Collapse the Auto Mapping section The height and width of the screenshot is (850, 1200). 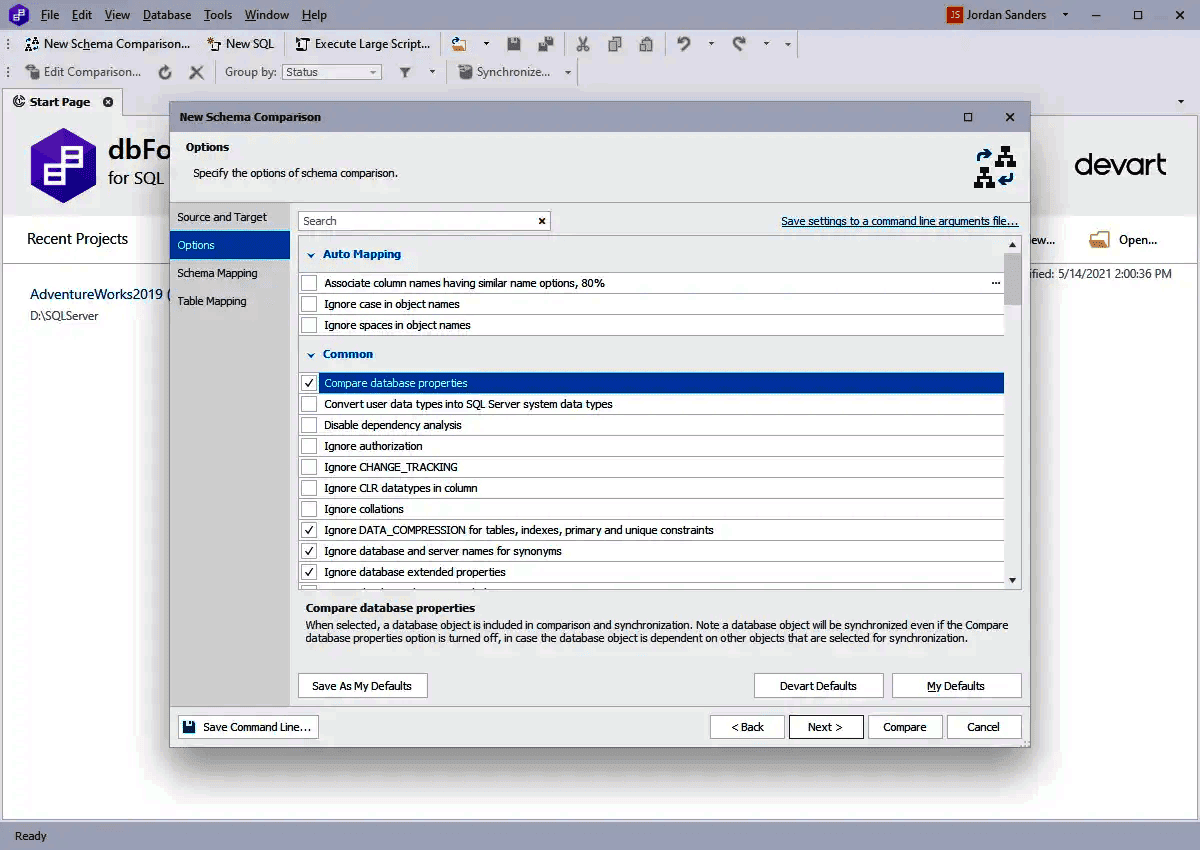click(x=311, y=255)
